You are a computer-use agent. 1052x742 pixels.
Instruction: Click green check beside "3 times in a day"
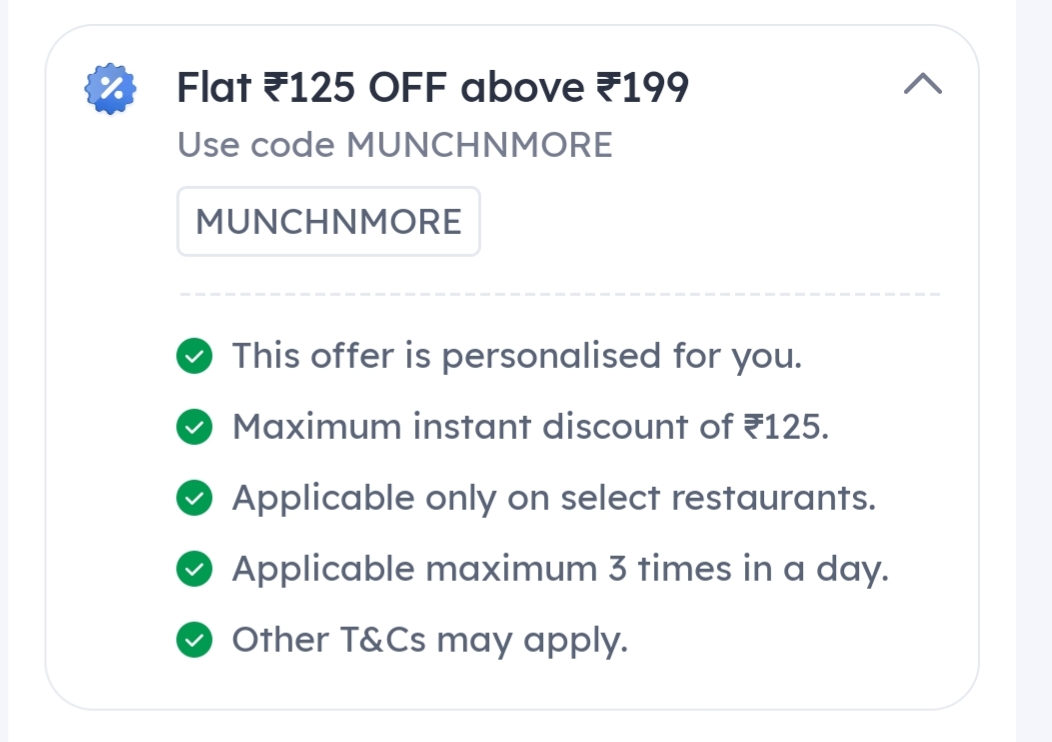coord(194,569)
